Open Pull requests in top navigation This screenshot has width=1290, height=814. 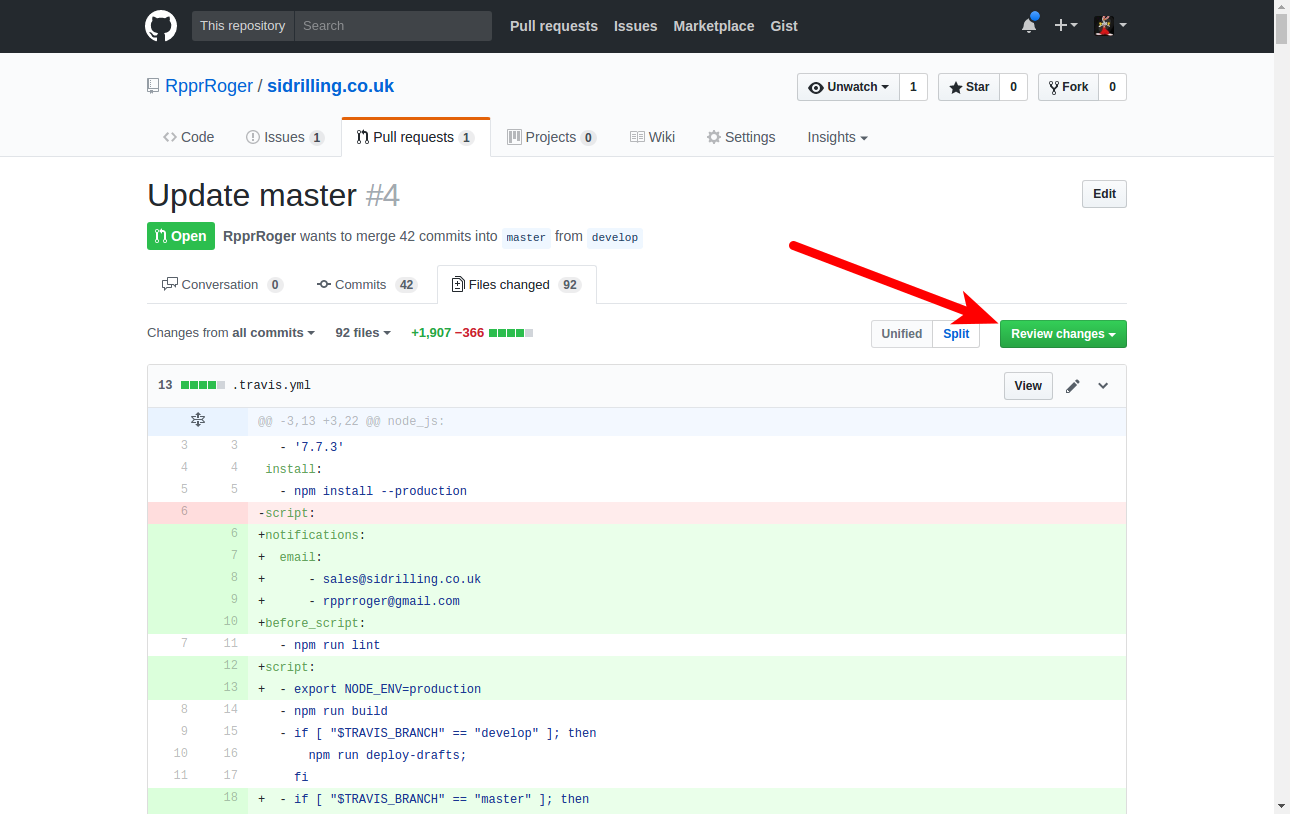(x=554, y=26)
